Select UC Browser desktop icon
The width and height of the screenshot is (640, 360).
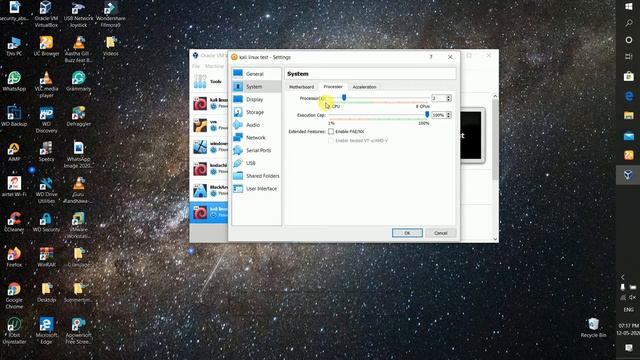(x=46, y=46)
